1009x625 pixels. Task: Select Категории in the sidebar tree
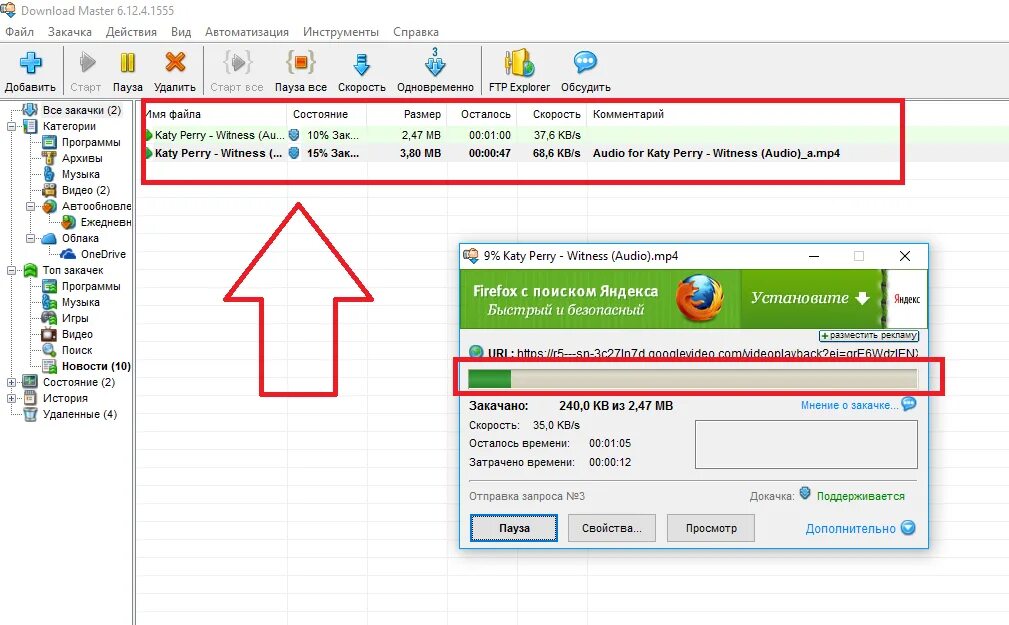69,126
